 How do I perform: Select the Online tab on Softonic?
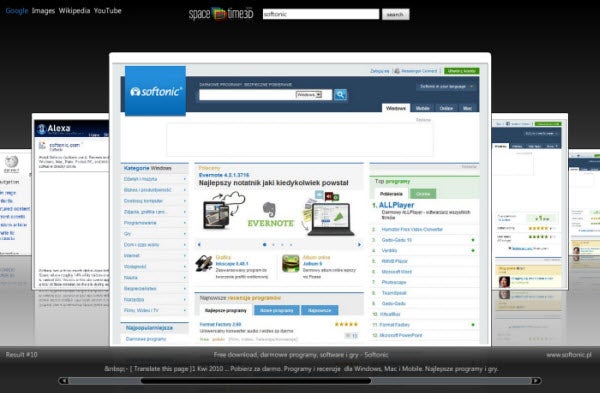[446, 108]
